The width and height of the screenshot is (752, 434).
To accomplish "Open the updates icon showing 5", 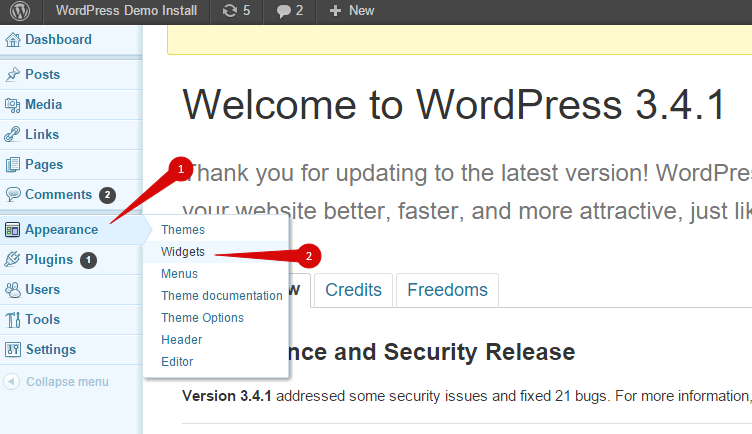I will pos(230,11).
